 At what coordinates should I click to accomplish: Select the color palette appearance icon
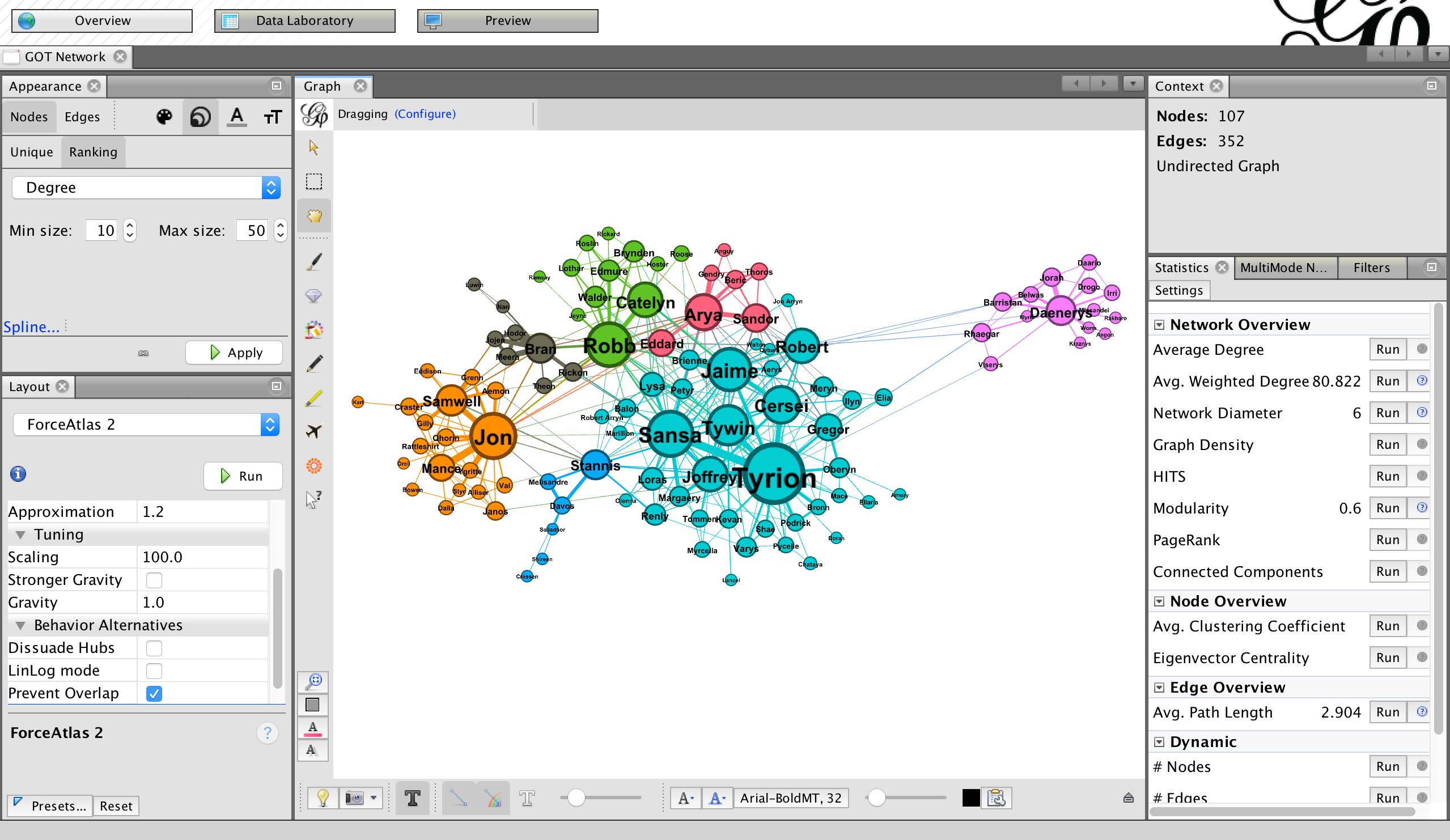[164, 117]
